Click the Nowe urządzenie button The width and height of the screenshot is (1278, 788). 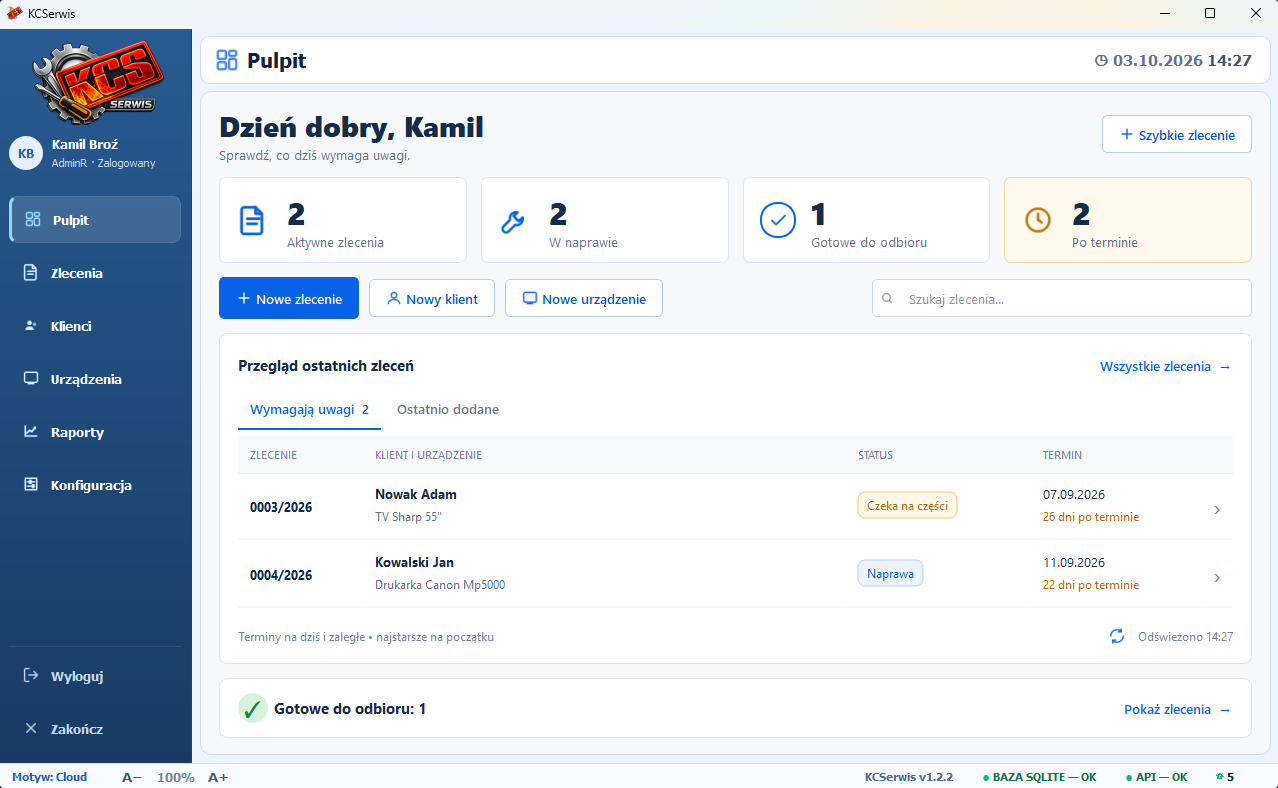click(584, 298)
